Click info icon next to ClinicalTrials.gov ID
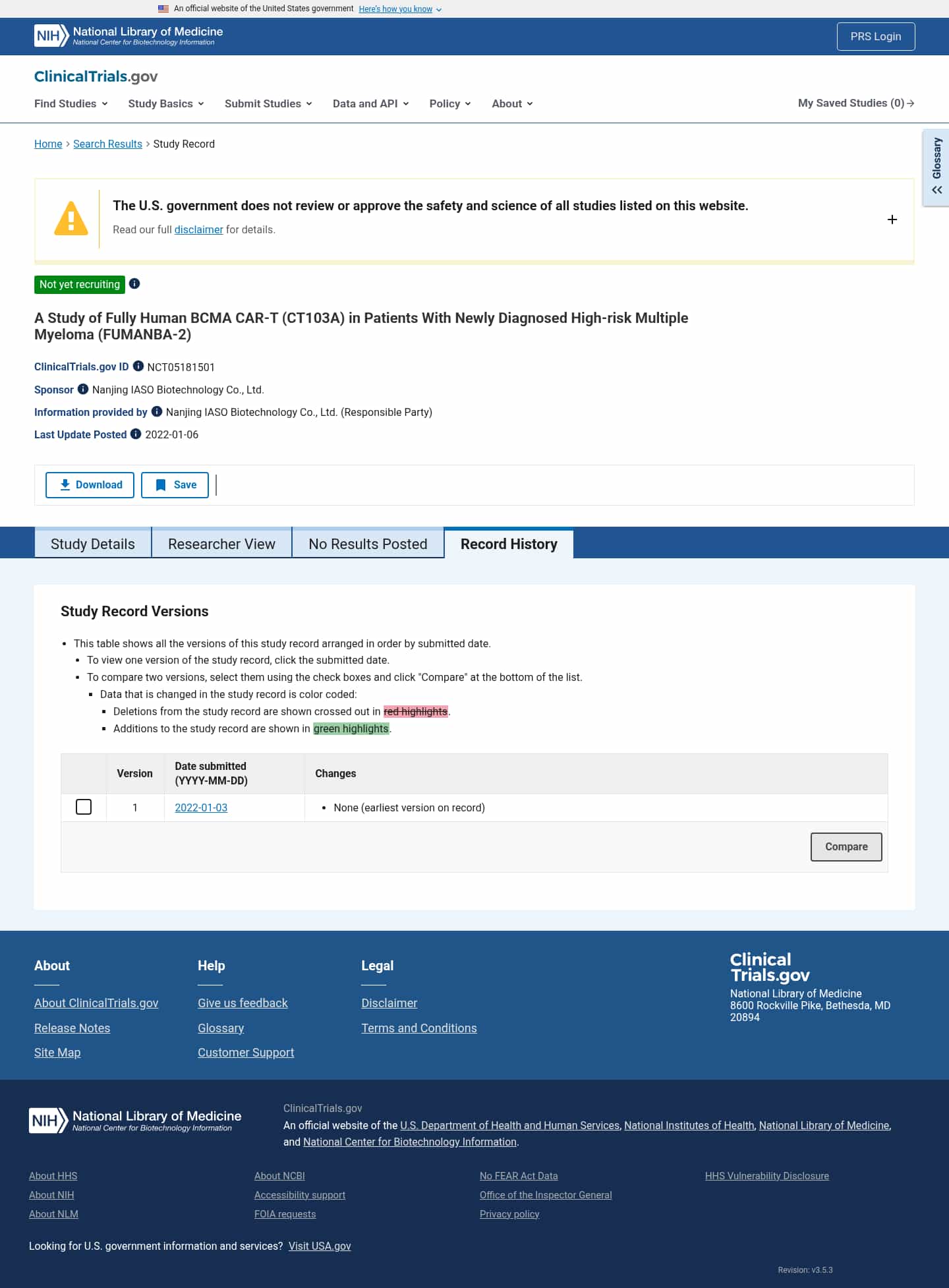 point(138,366)
